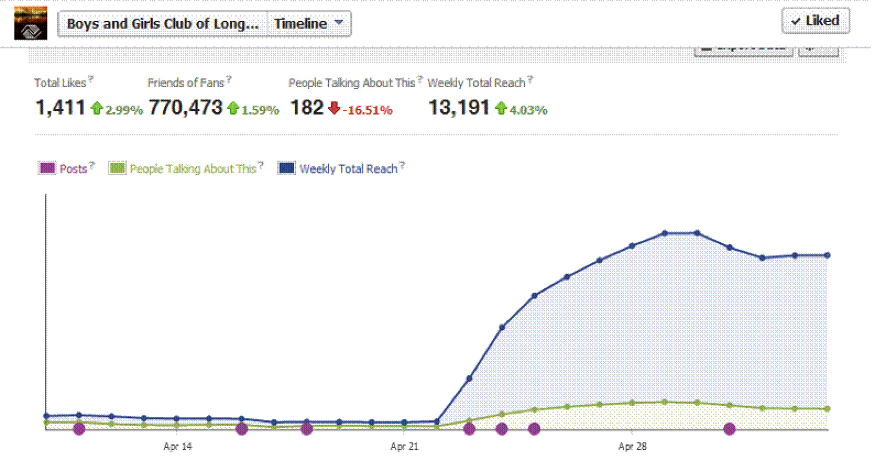Image resolution: width=872 pixels, height=472 pixels.
Task: Click the purple Posts legend color swatch
Action: pyautogui.click(x=46, y=169)
